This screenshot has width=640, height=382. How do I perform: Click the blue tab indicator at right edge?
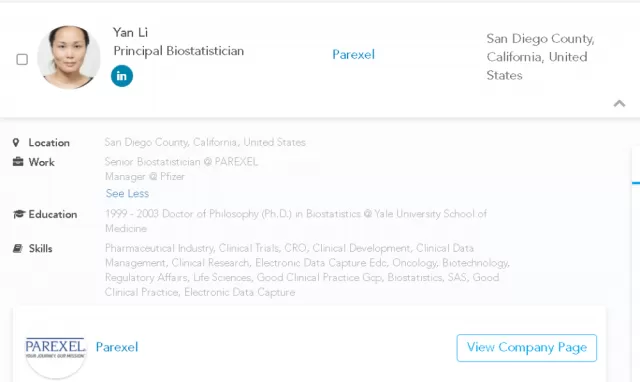[x=636, y=183]
